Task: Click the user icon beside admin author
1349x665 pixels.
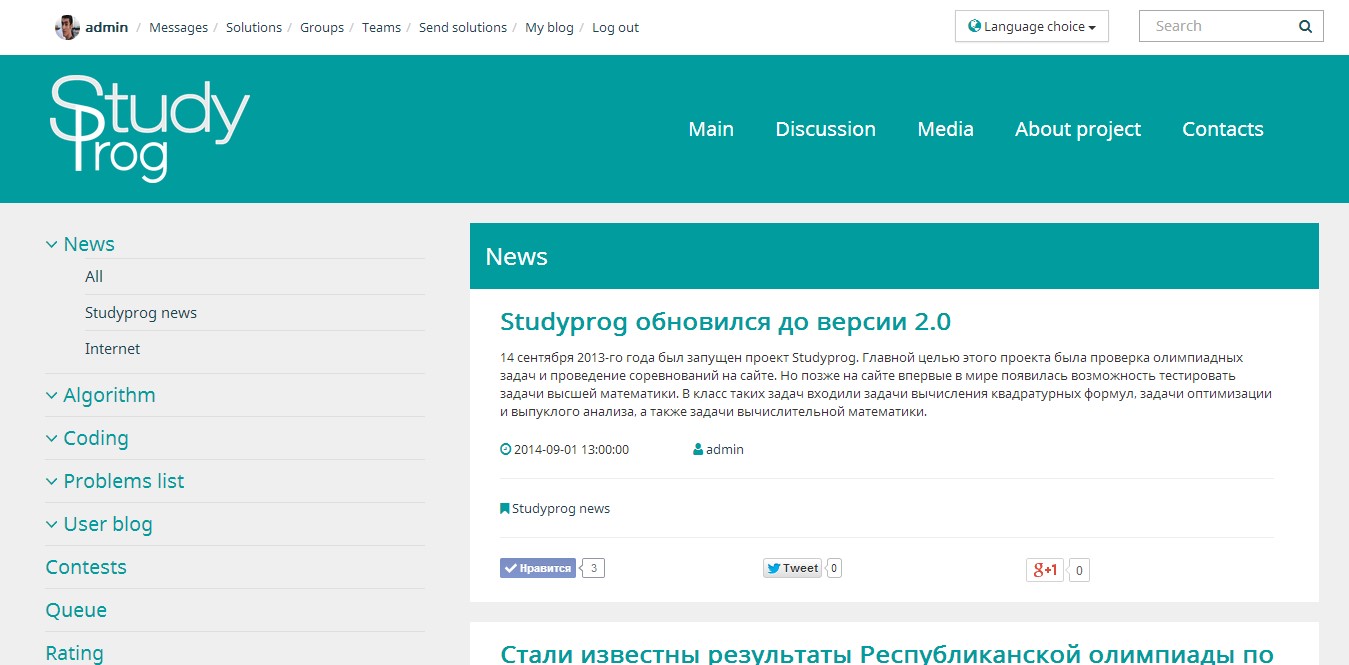Action: coord(698,450)
